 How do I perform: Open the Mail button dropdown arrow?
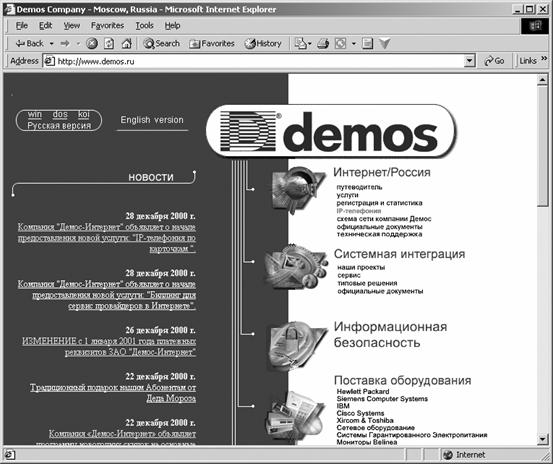pyautogui.click(x=310, y=44)
